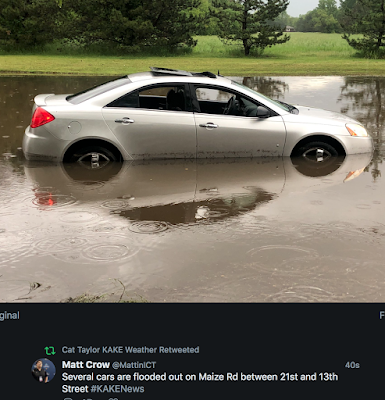Open the @MattinICT handle link

[134, 365]
